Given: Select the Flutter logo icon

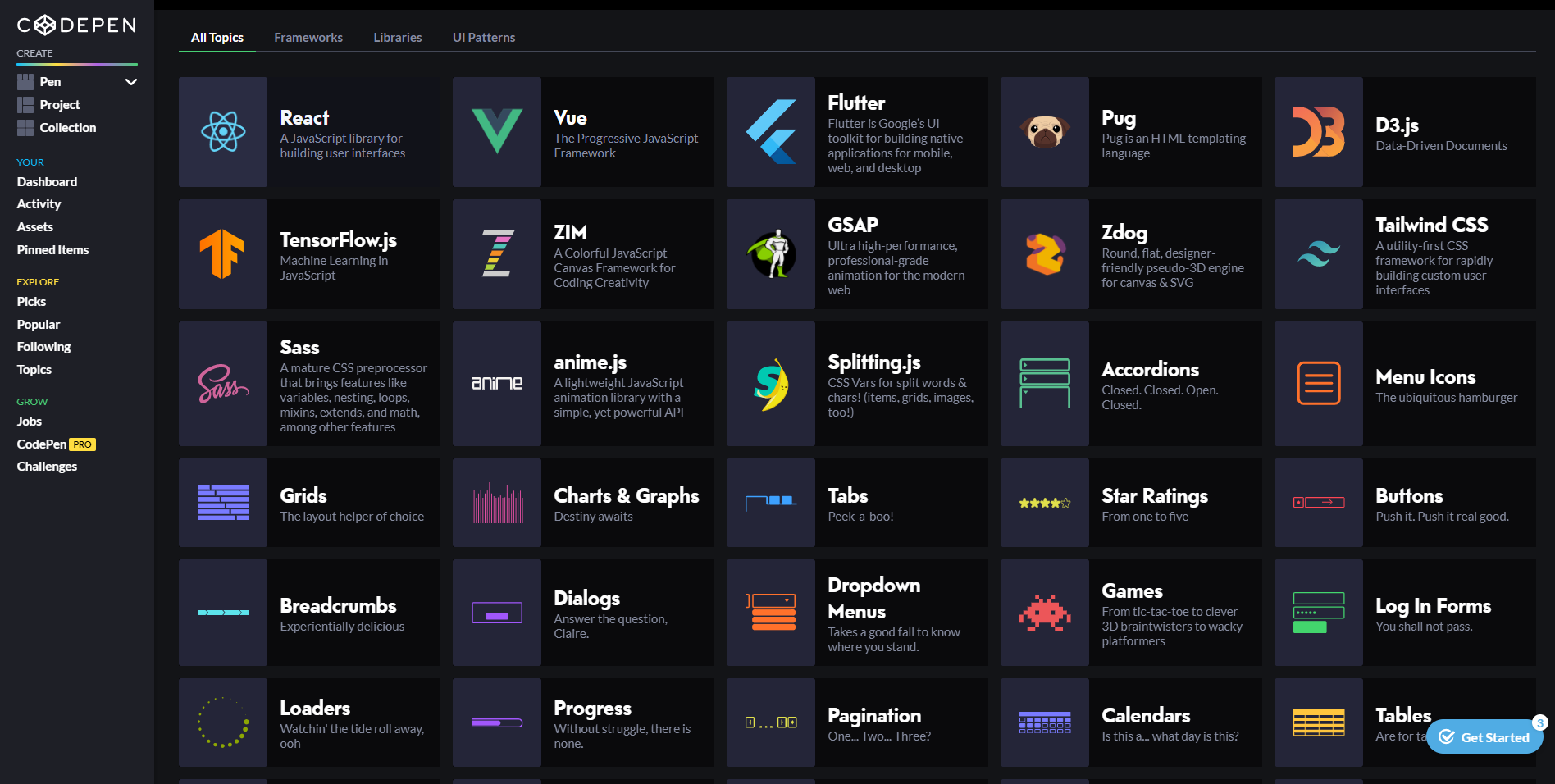Looking at the screenshot, I should click(x=771, y=132).
